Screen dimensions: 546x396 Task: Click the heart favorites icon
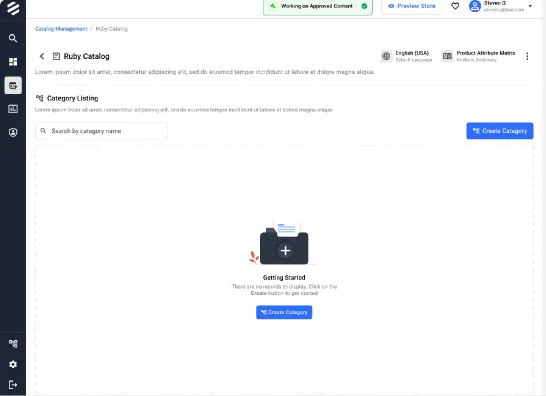click(x=455, y=6)
